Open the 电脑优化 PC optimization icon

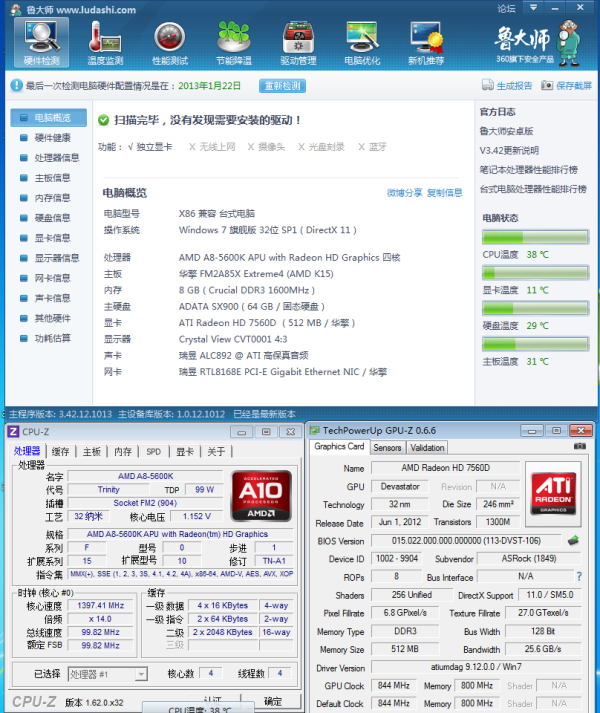click(x=362, y=43)
